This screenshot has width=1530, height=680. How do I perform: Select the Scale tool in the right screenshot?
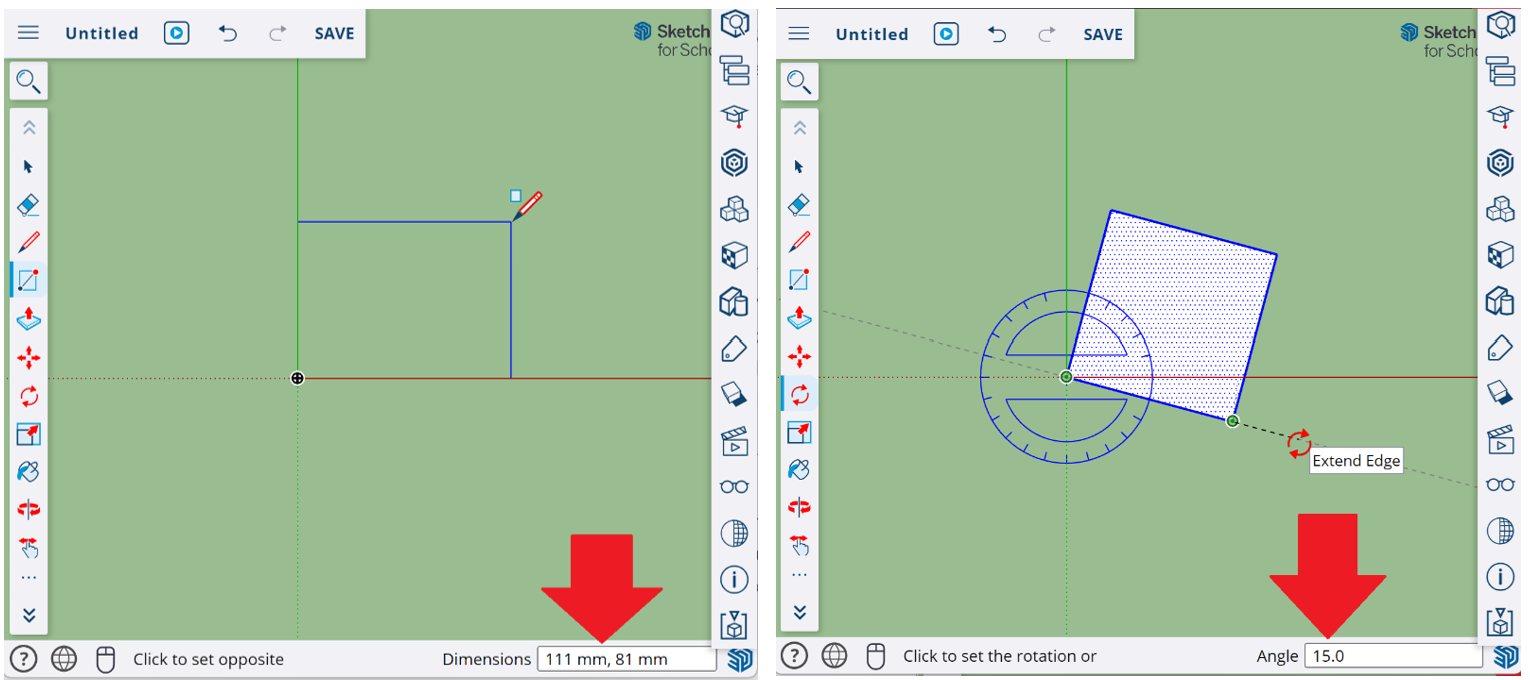[x=799, y=432]
